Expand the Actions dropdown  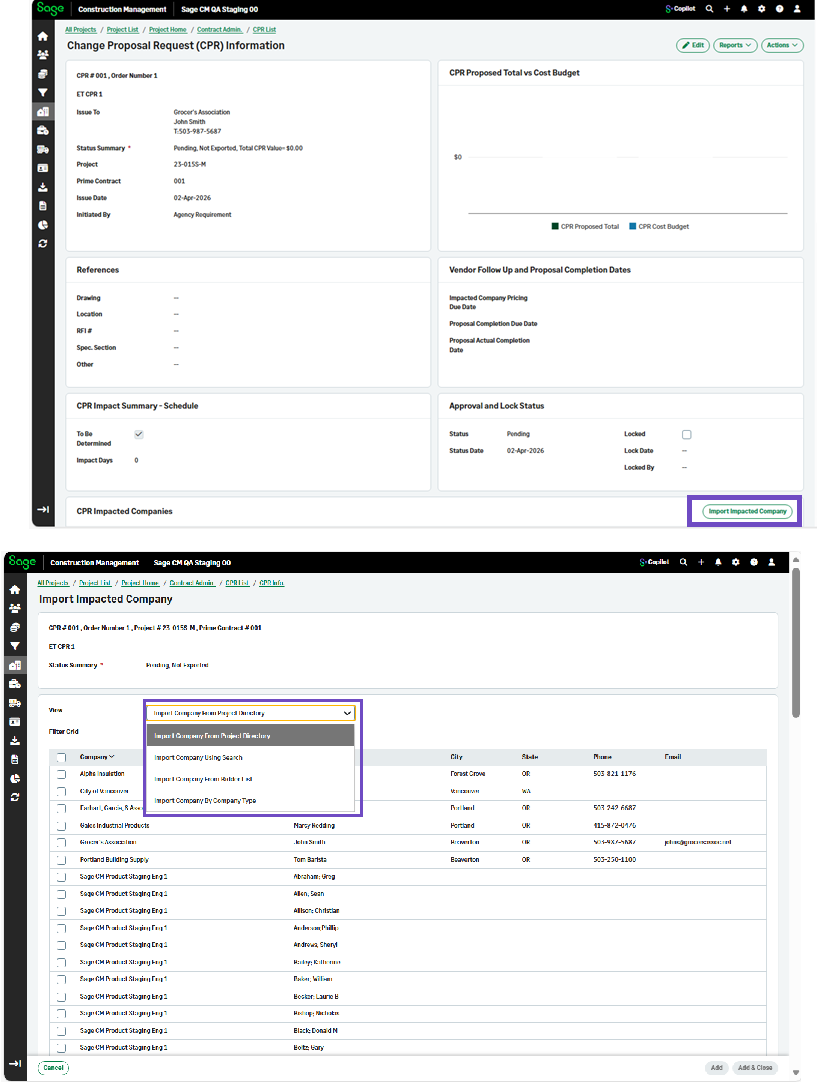point(781,45)
